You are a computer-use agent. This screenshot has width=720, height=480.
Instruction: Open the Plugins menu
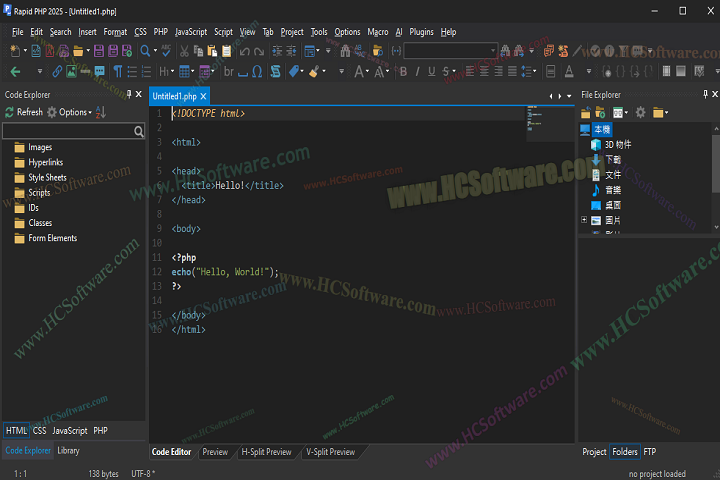pos(421,32)
